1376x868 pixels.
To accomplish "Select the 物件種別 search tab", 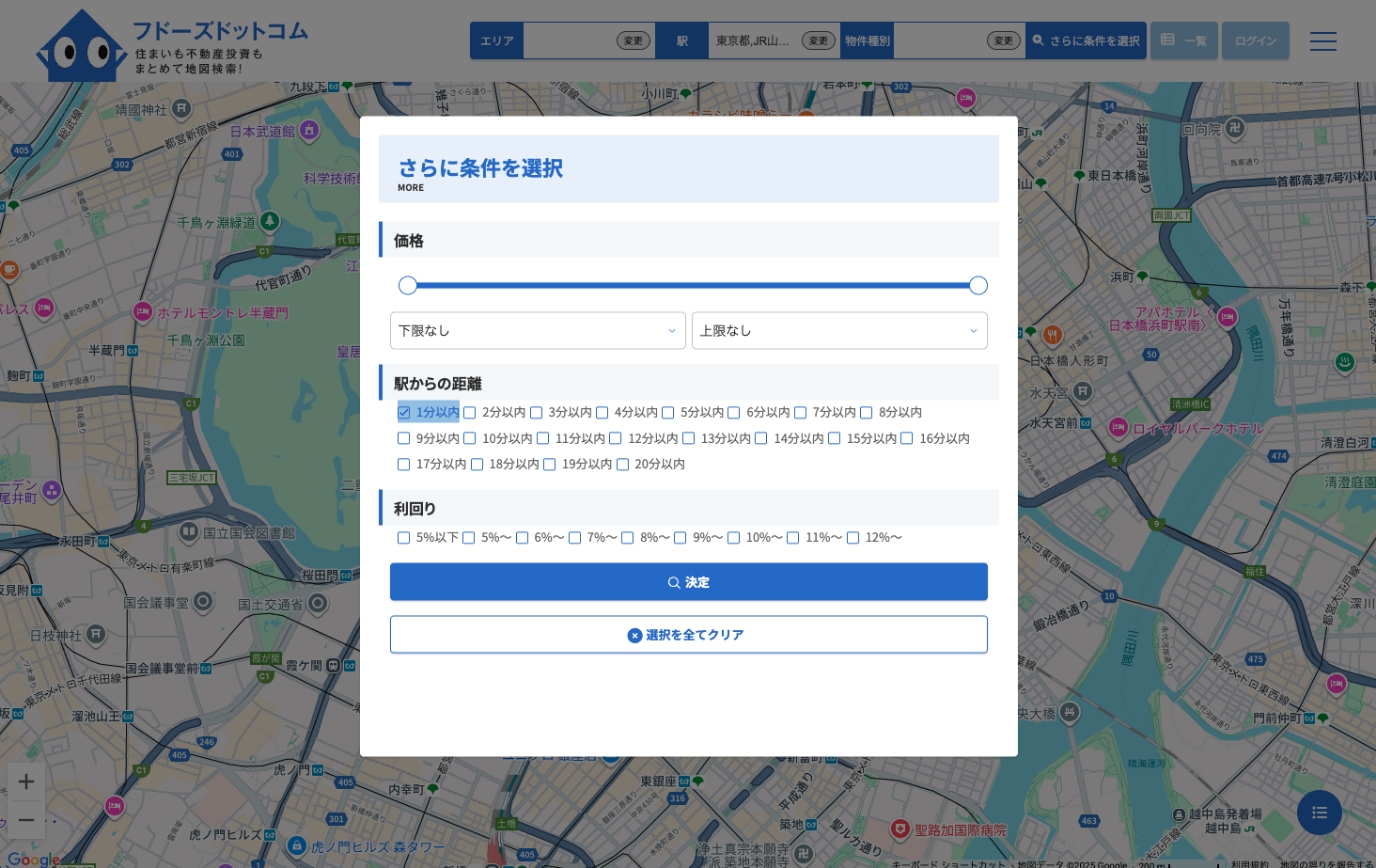I will [867, 41].
